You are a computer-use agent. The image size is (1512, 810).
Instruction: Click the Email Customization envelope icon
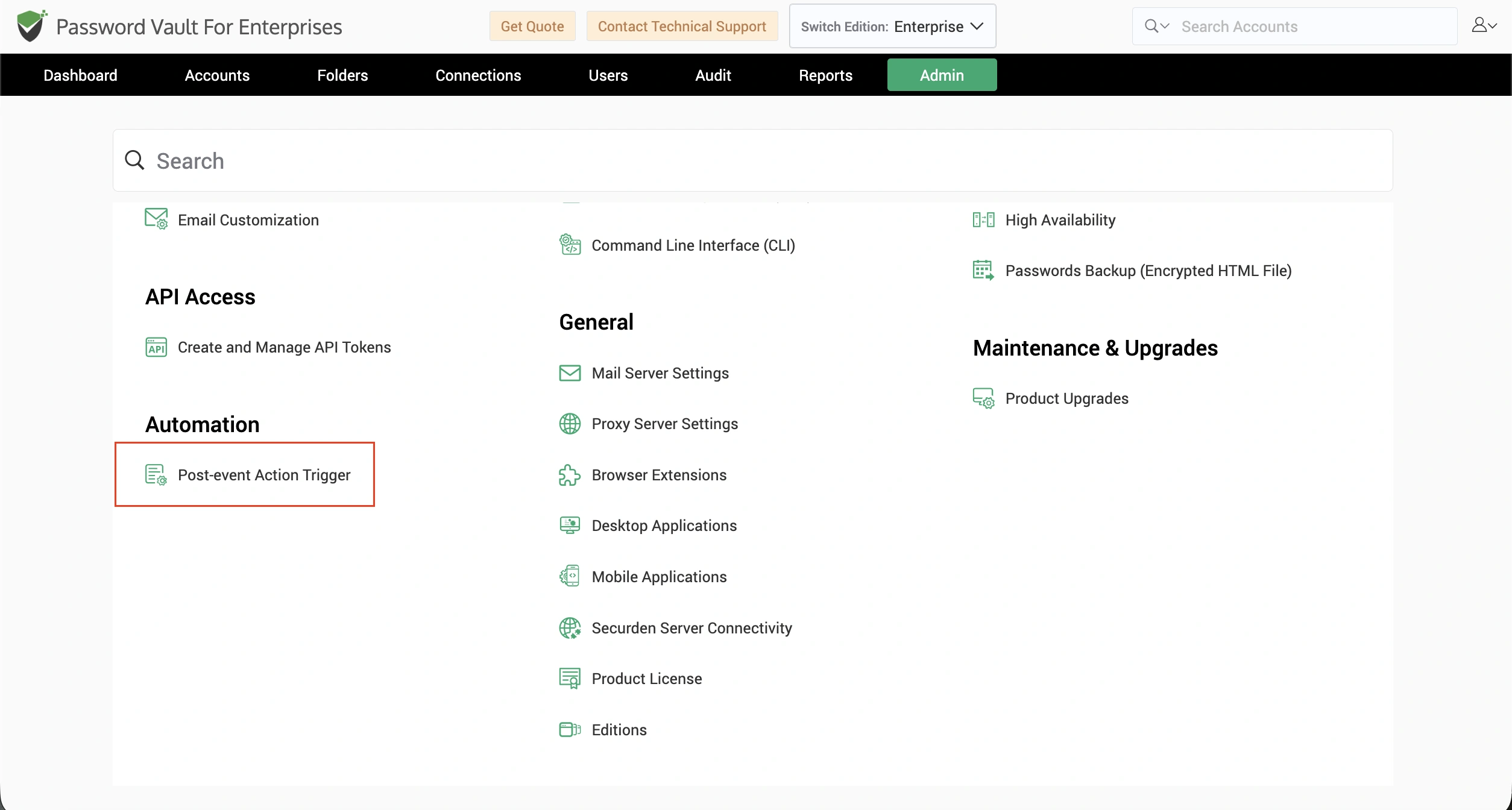[x=156, y=219]
